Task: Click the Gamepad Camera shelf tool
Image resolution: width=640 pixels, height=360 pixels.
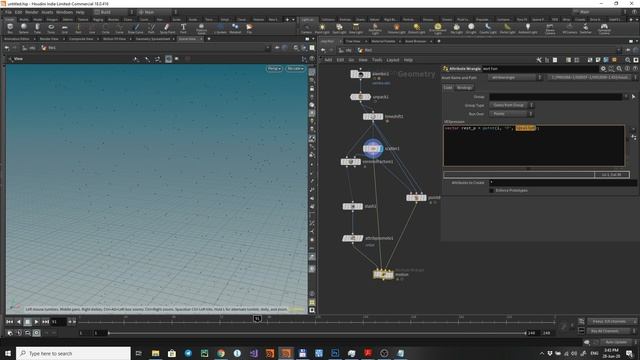Action: (604, 29)
